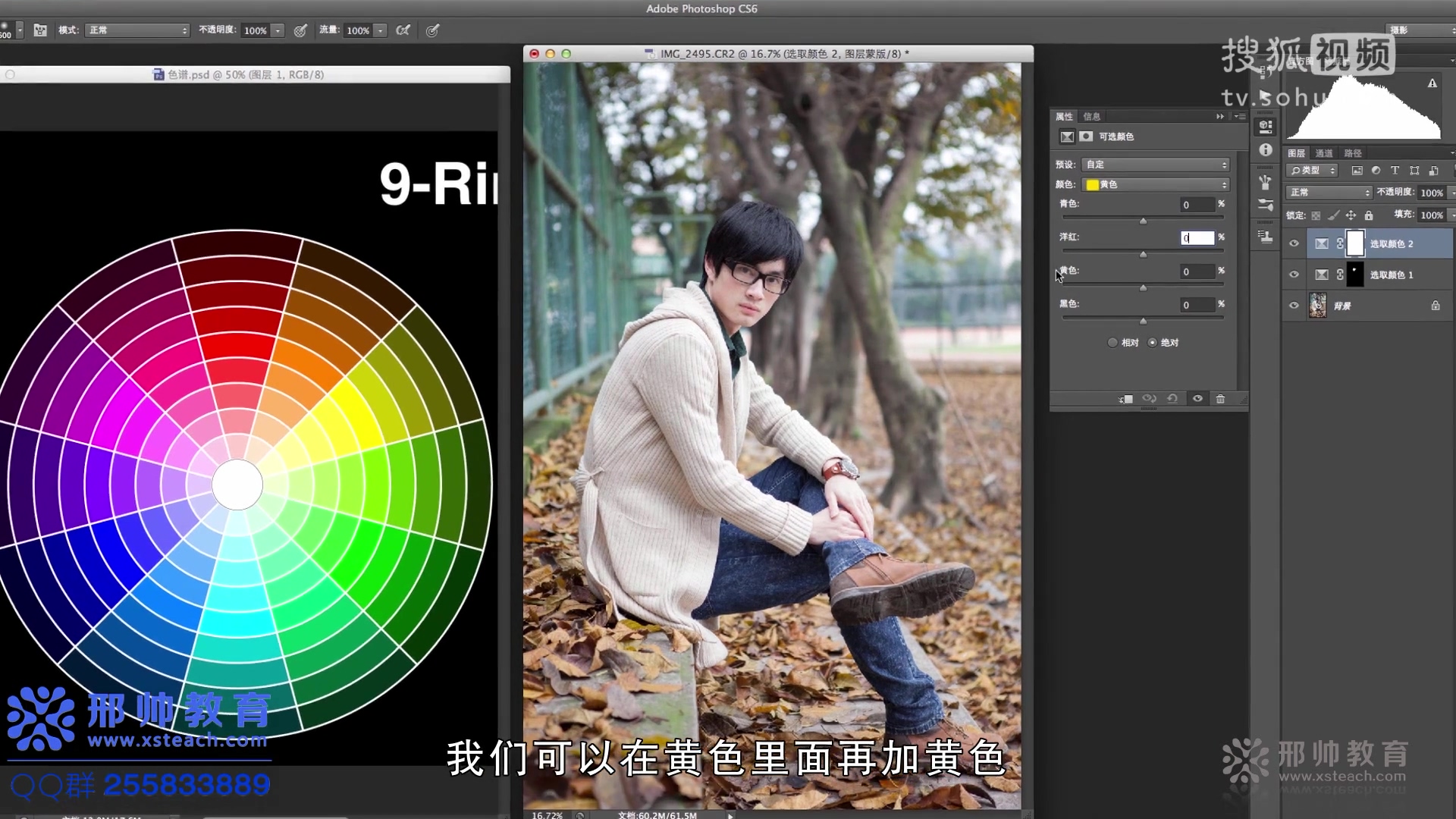Click the clip-to-layer icon in Properties

pyautogui.click(x=1126, y=399)
